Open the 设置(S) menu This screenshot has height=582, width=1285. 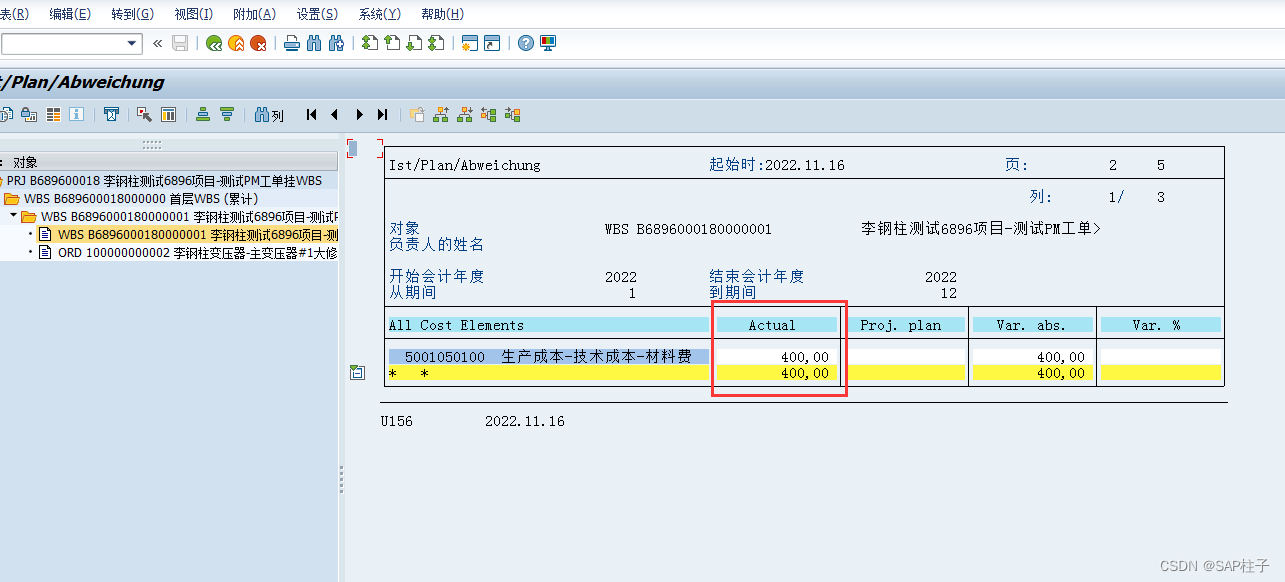point(317,14)
